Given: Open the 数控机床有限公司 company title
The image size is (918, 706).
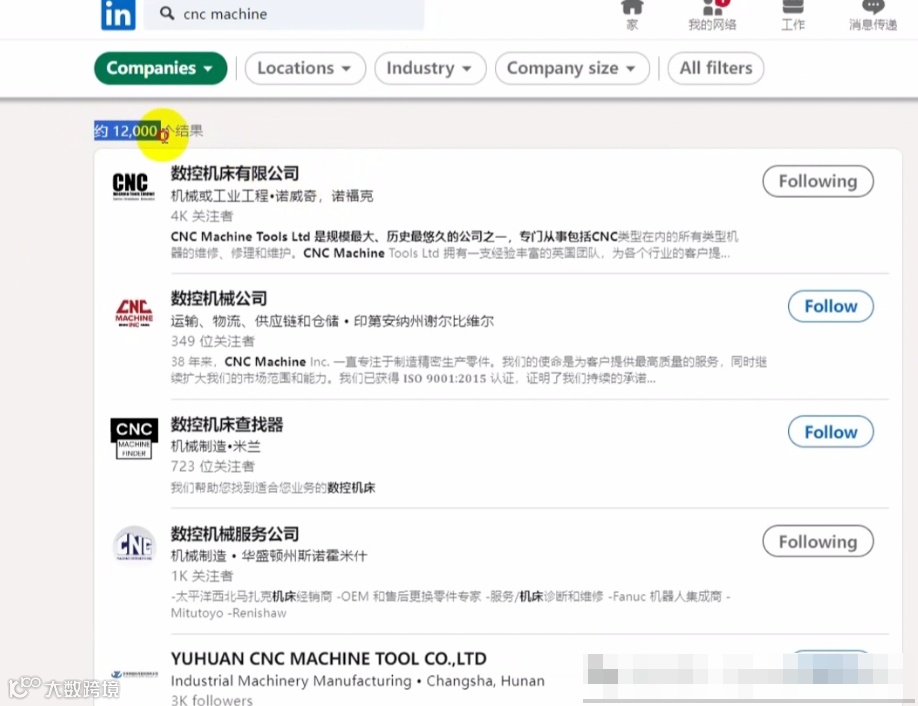Looking at the screenshot, I should coord(235,173).
